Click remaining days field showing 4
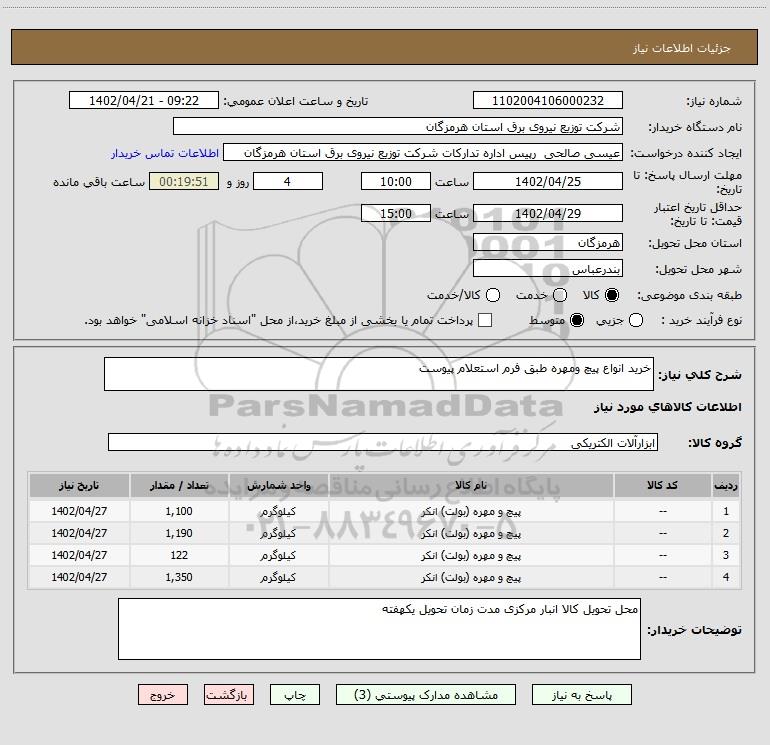This screenshot has width=770, height=745. (x=288, y=181)
